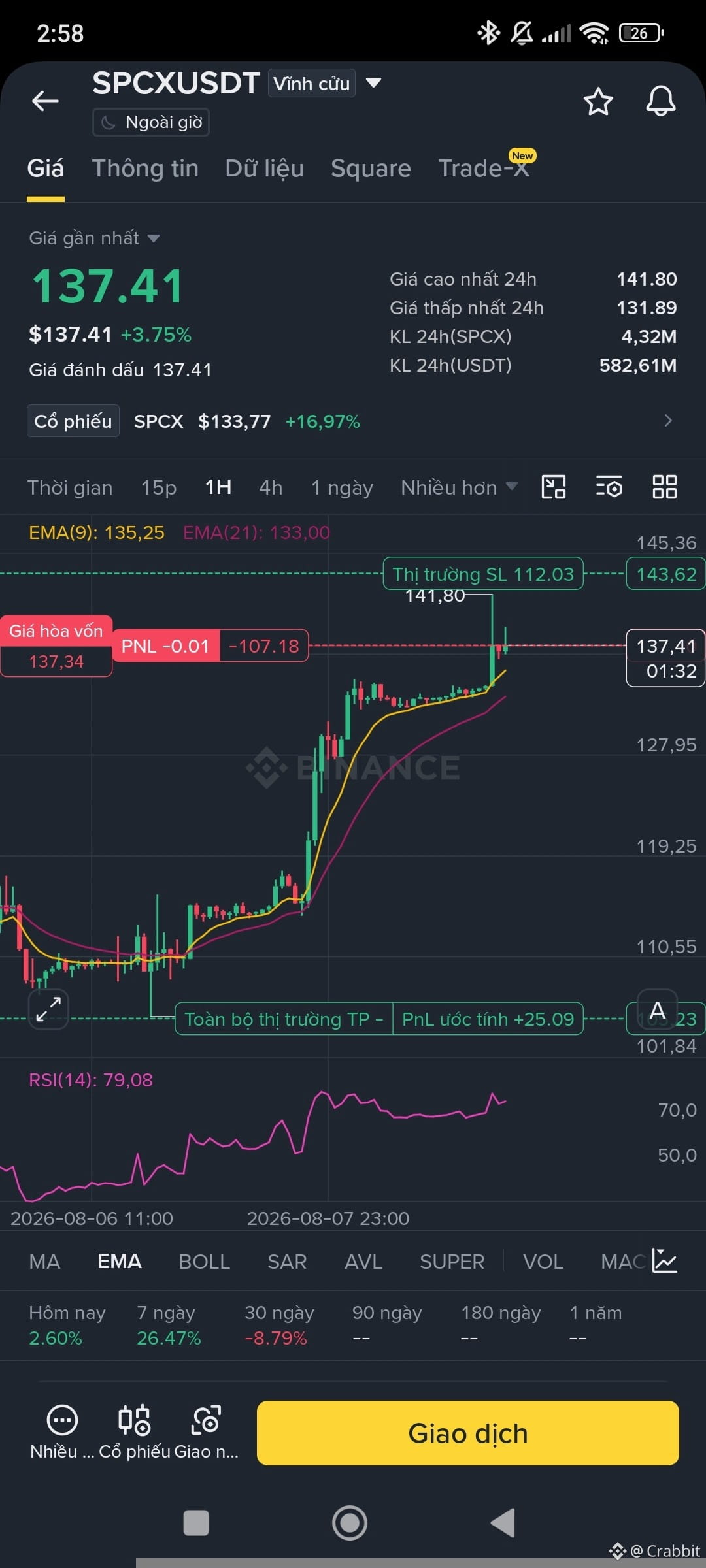Switch to the Square tab
The width and height of the screenshot is (706, 1568).
pyautogui.click(x=371, y=169)
